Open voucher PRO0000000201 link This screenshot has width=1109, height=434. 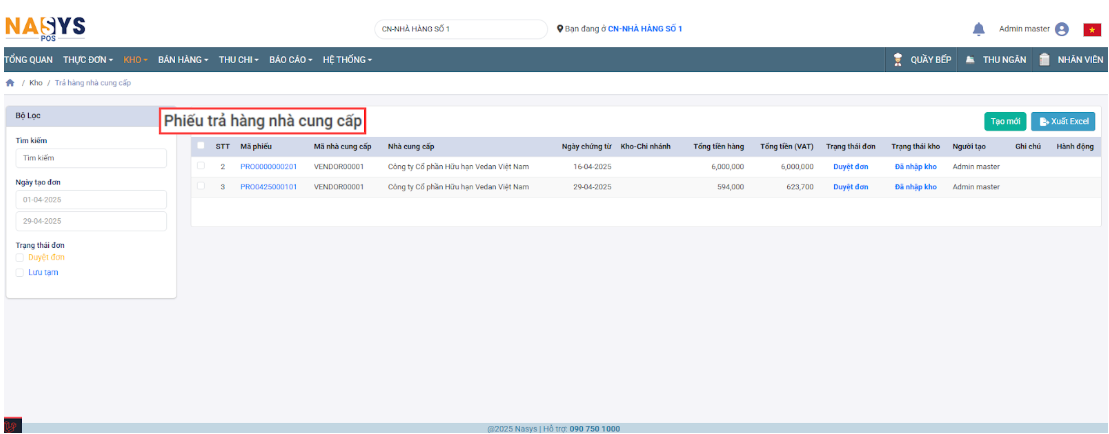click(268, 166)
